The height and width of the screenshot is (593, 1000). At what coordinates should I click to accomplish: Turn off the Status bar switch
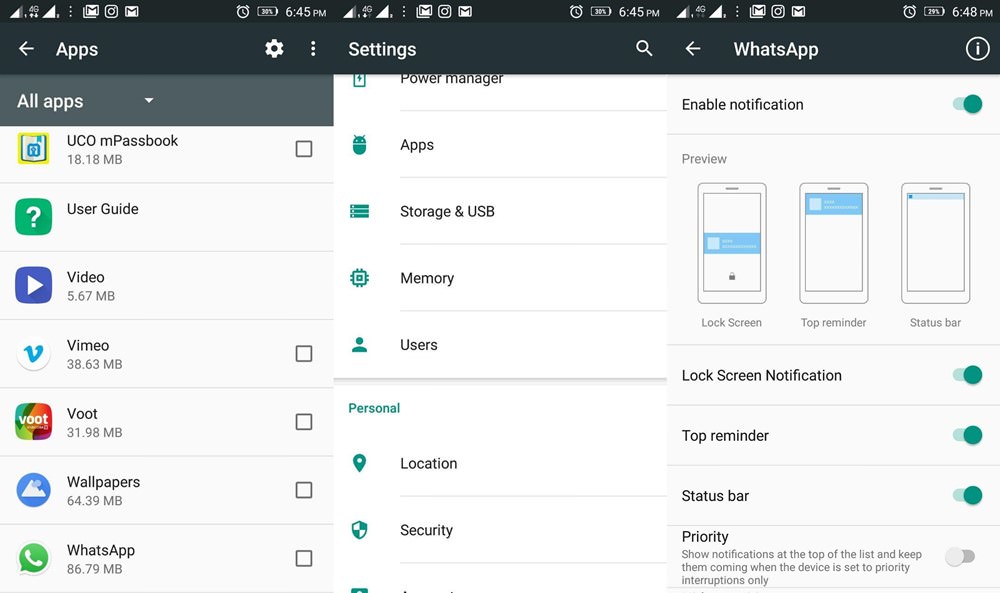967,495
